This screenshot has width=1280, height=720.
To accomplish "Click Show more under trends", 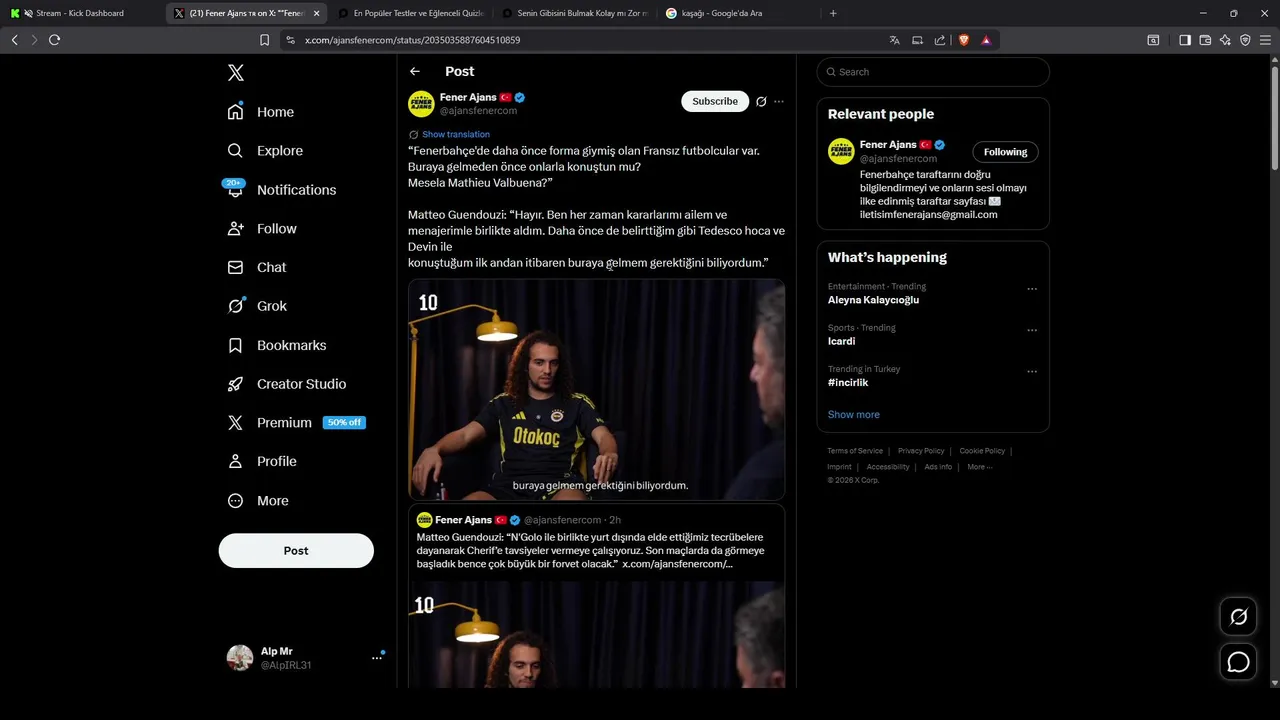I will point(854,414).
